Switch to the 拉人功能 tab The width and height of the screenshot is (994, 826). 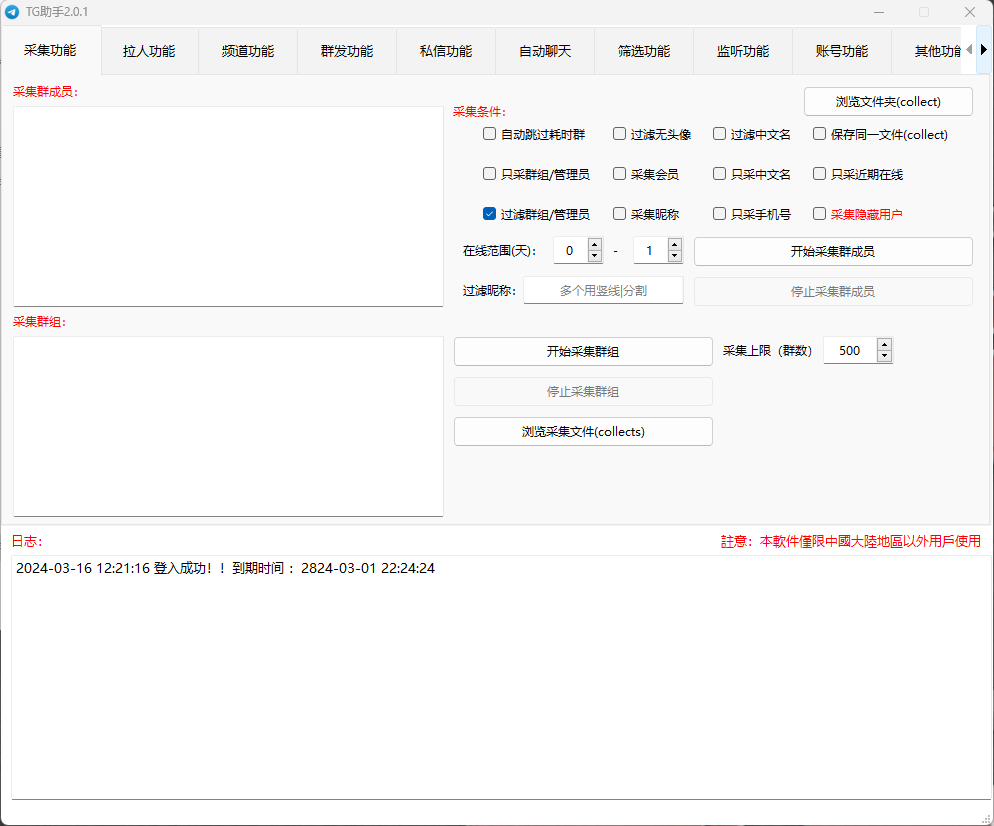click(149, 51)
